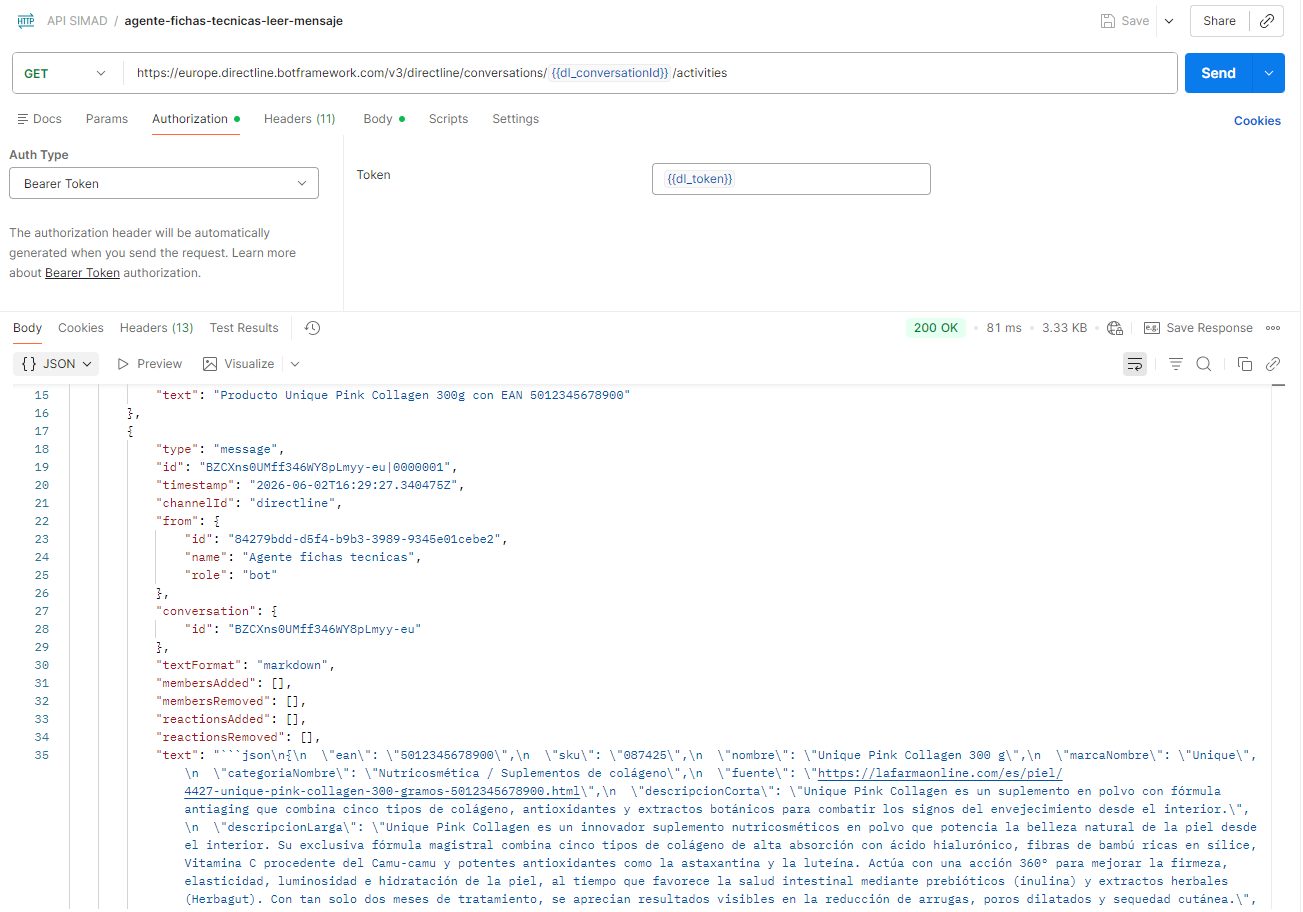Toggle word wrap in response viewer
The height and width of the screenshot is (912, 1303).
pyautogui.click(x=1135, y=364)
